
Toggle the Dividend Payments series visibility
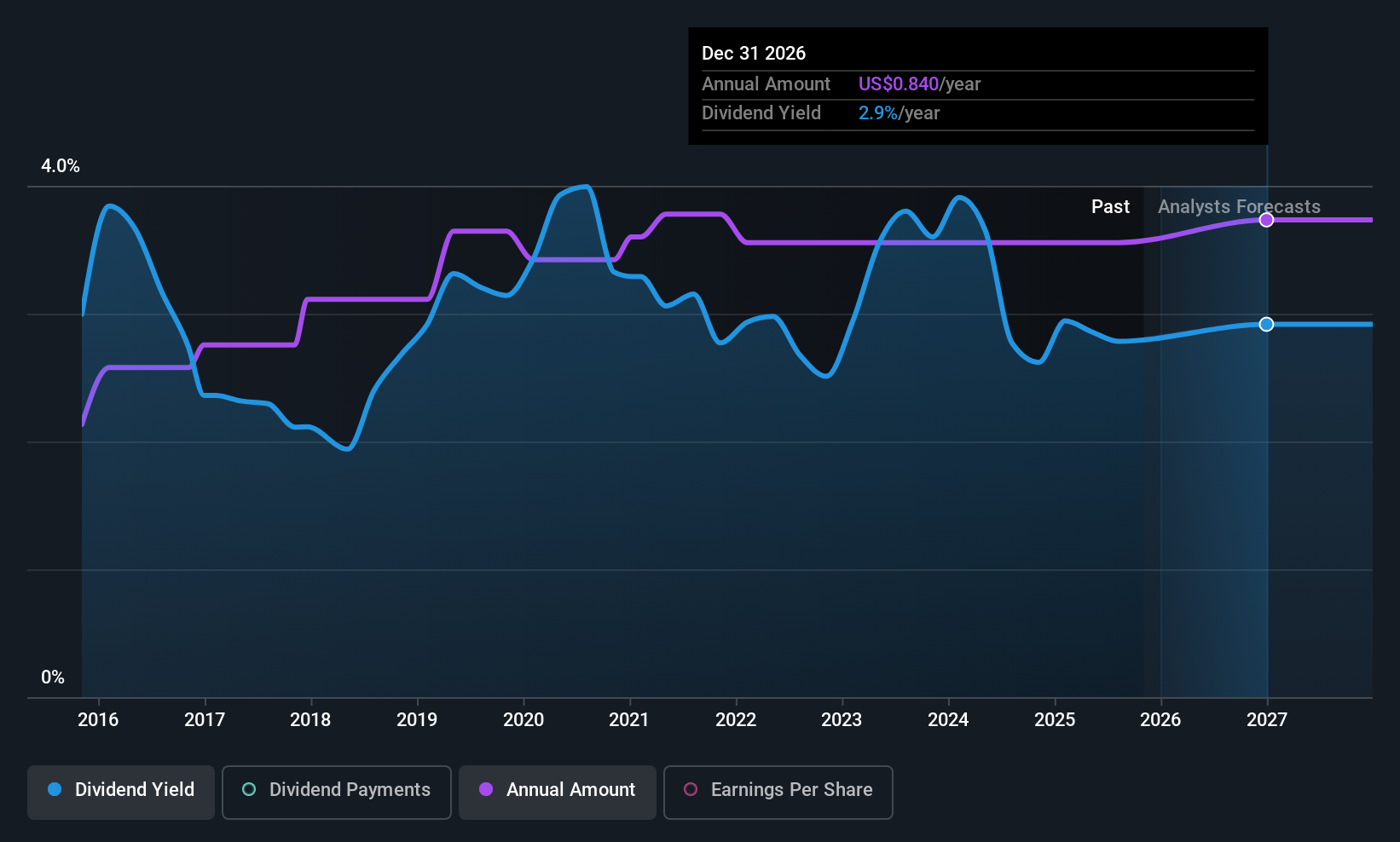coord(336,792)
